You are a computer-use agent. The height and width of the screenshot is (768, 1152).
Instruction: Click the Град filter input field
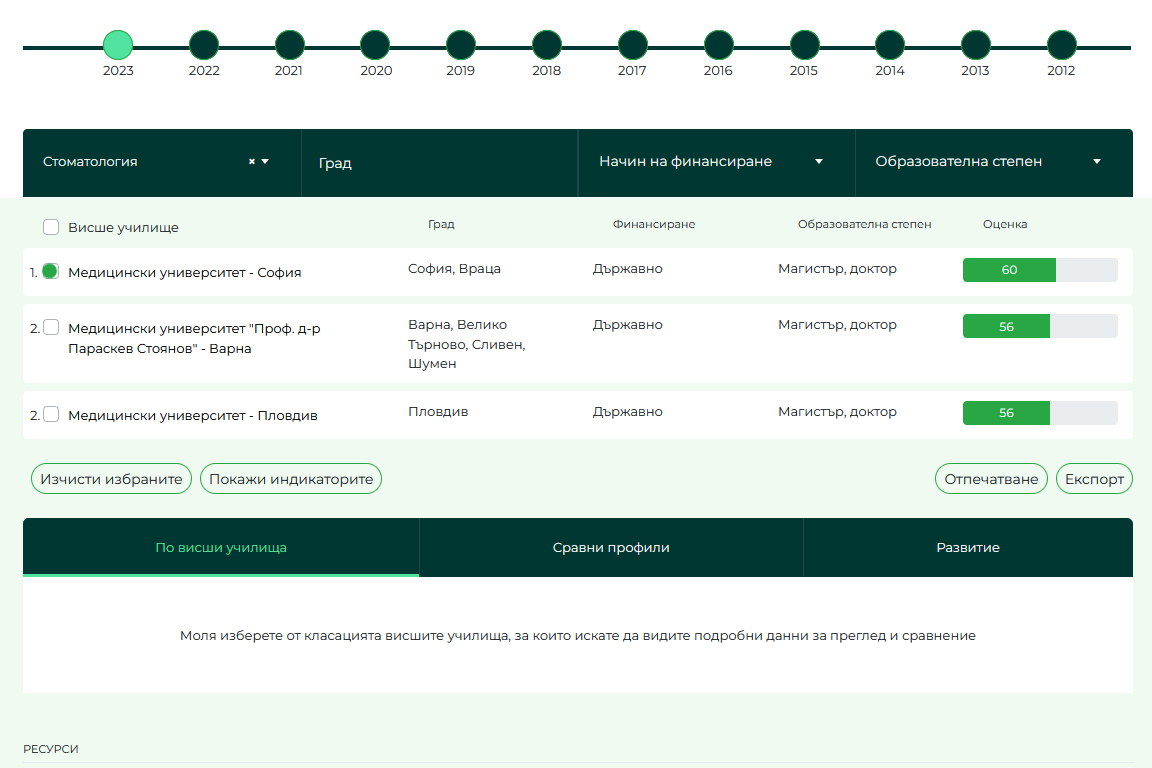click(439, 163)
